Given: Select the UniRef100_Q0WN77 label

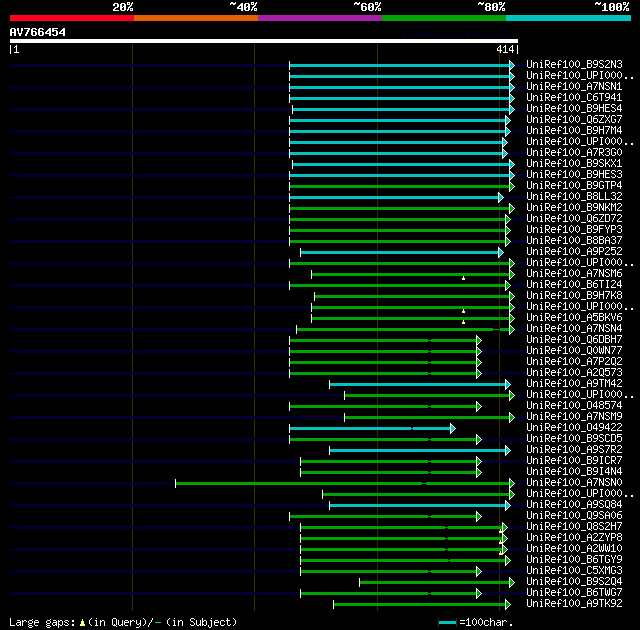Looking at the screenshot, I should click(574, 351).
